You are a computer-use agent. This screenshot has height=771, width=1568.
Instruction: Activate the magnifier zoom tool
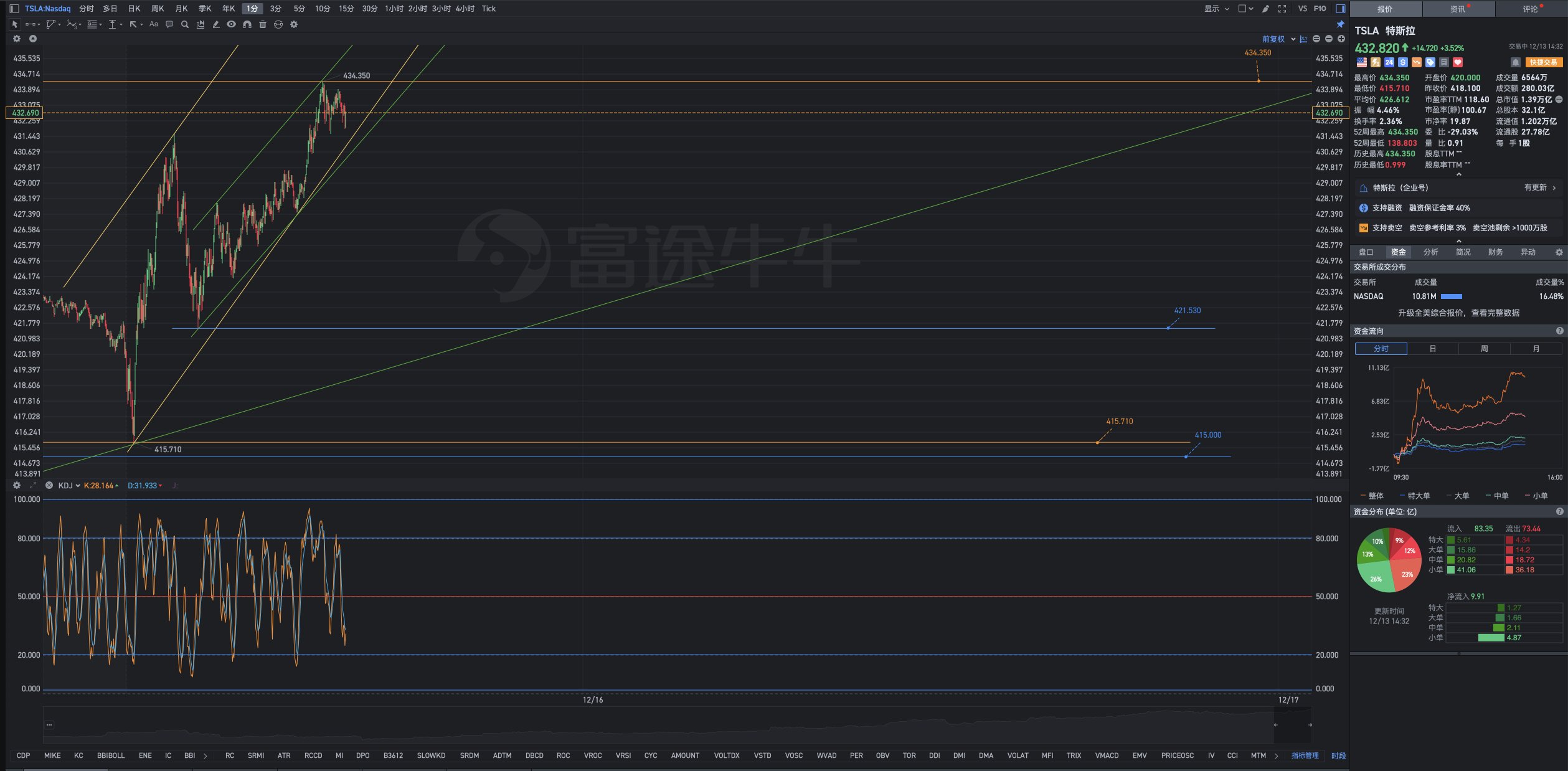pos(185,24)
